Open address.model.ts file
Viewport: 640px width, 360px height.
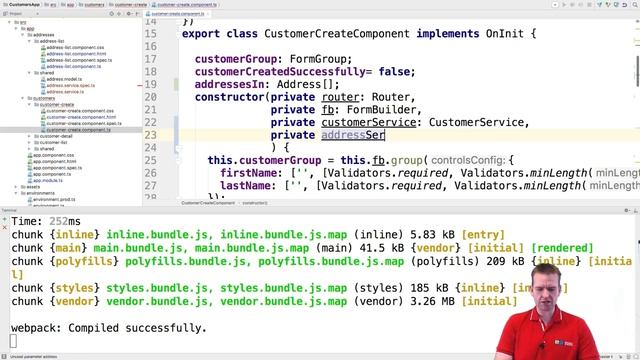tap(64, 79)
